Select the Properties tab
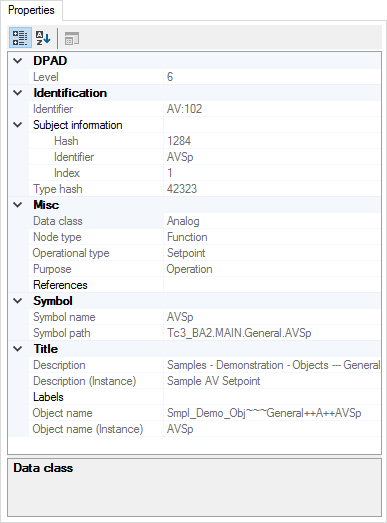 pos(31,10)
